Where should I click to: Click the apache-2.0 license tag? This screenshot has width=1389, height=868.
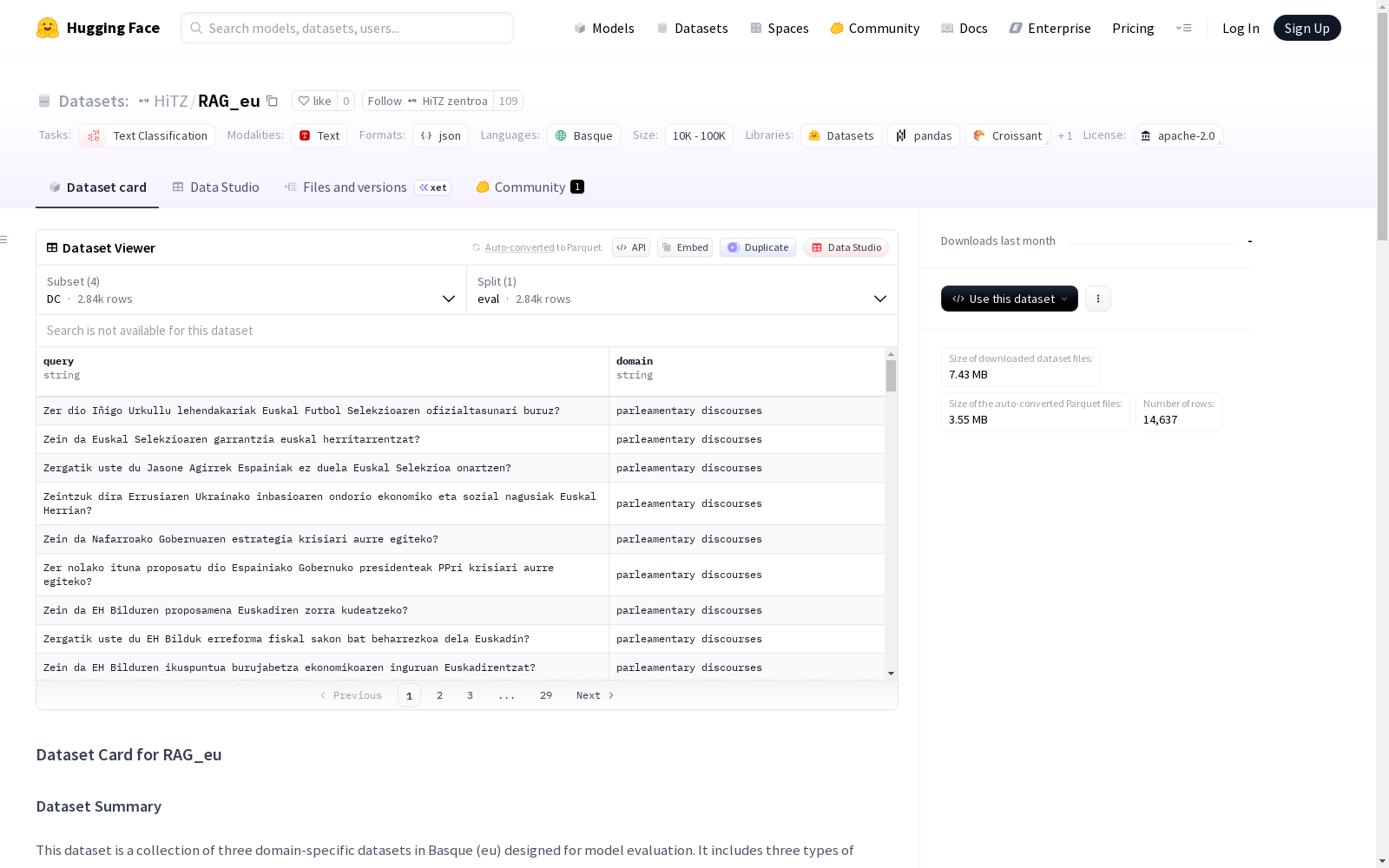click(1178, 135)
